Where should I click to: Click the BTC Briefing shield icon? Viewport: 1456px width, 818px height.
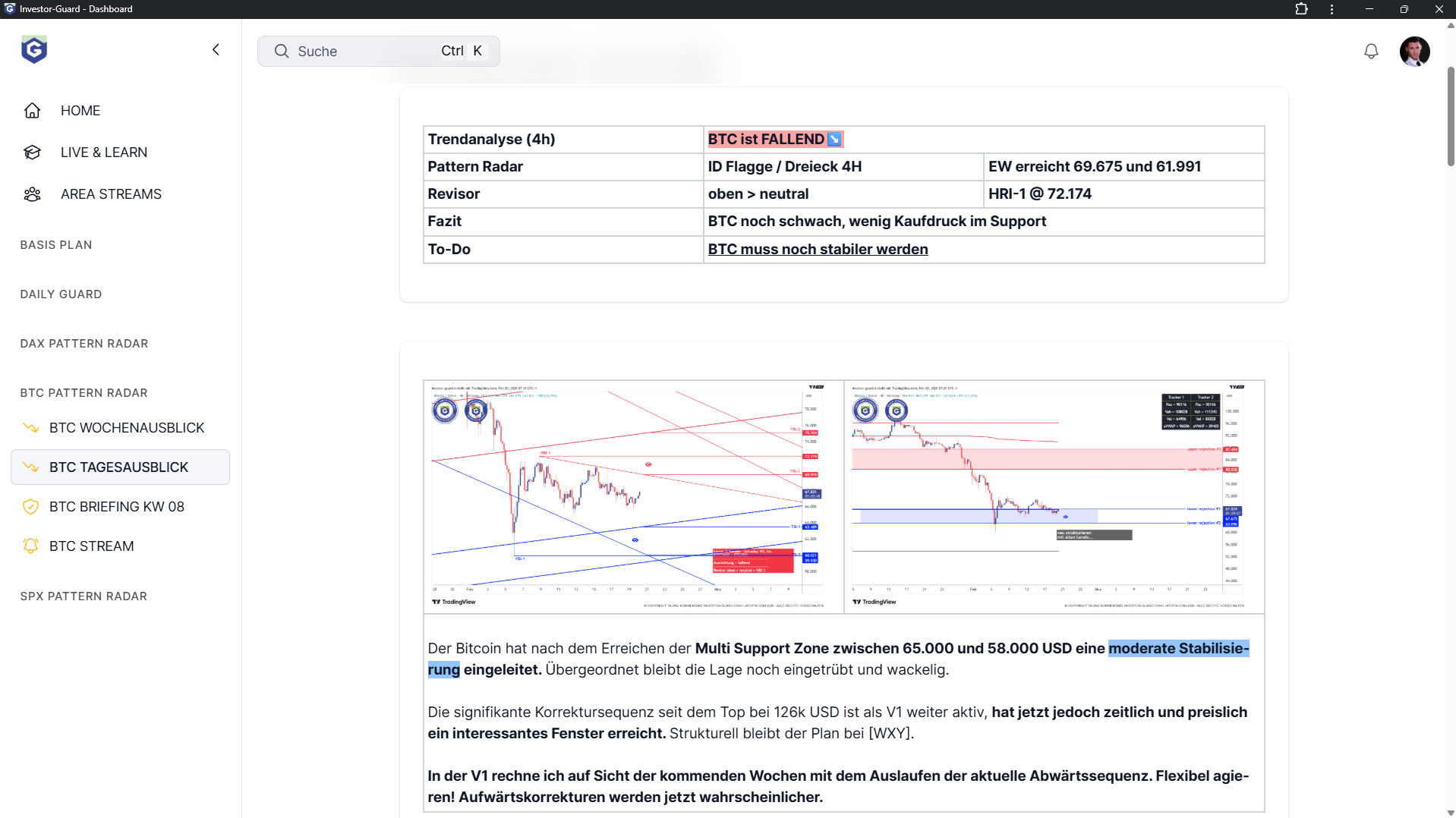30,507
